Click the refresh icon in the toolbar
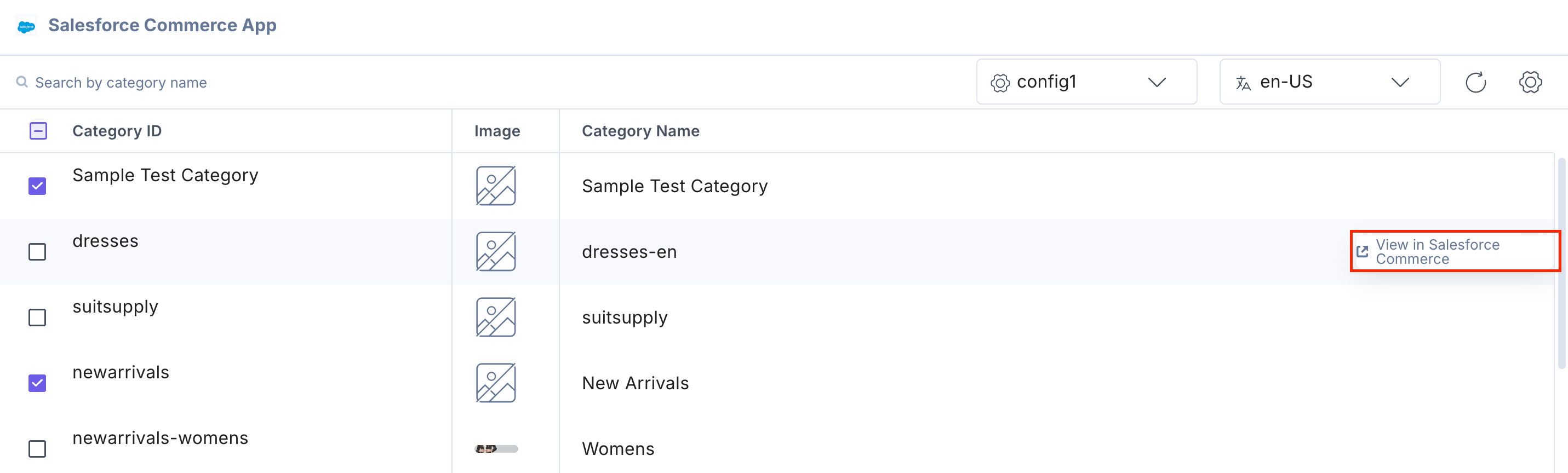 [1475, 82]
